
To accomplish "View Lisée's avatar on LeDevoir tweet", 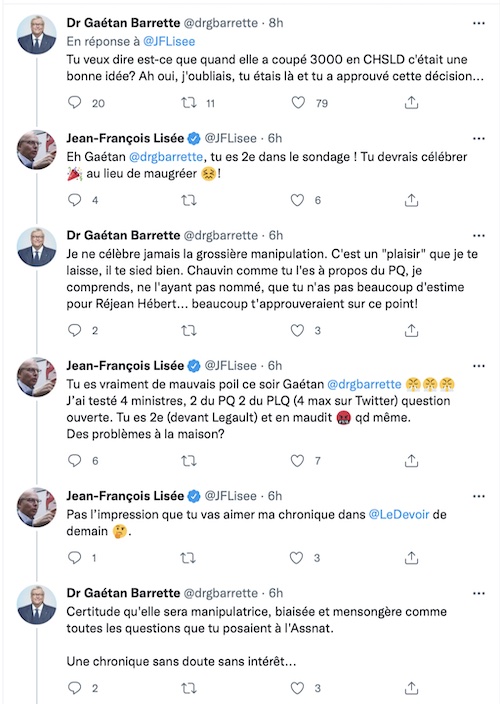I will 37,507.
